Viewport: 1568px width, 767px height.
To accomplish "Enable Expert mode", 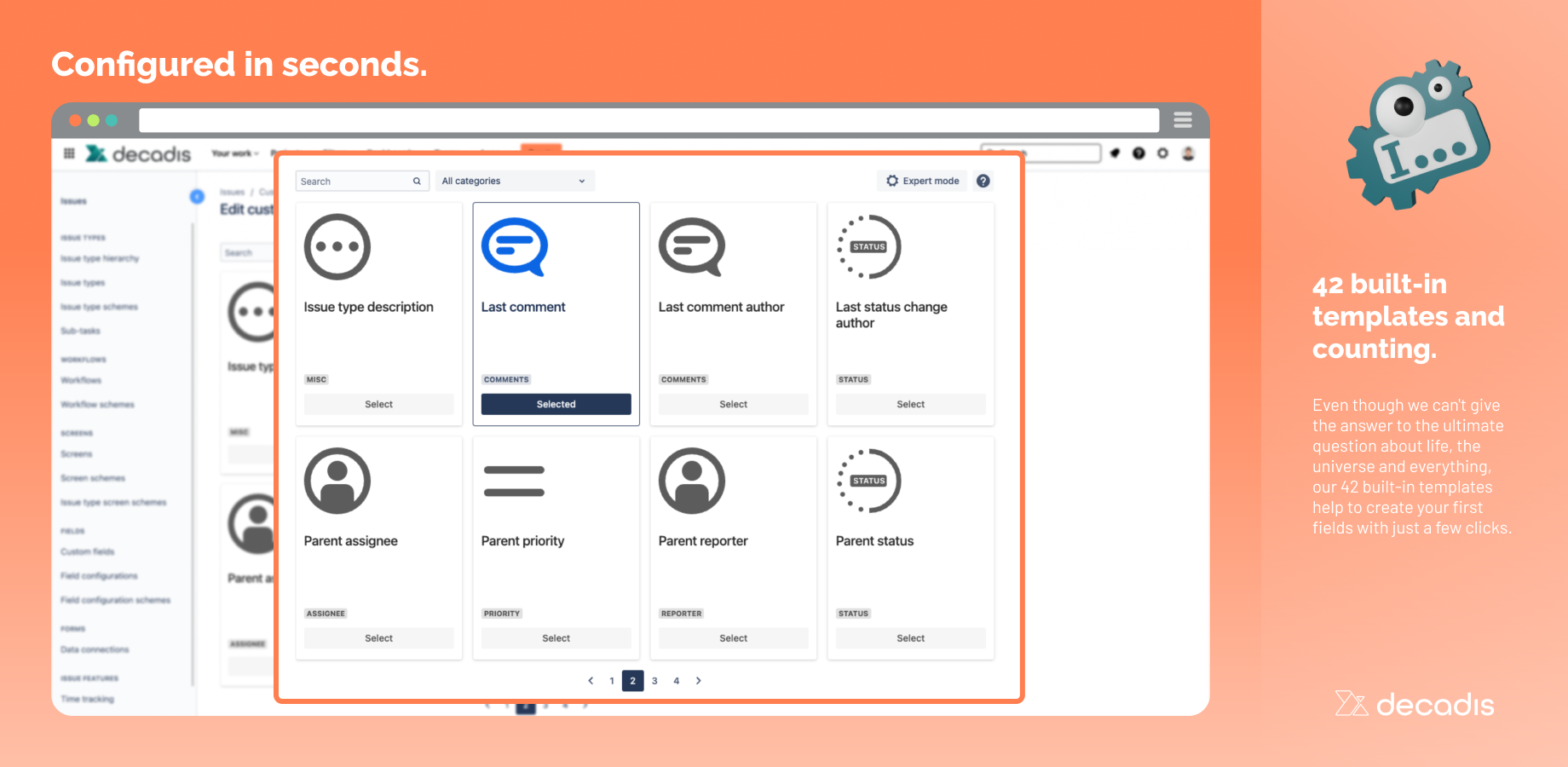I will click(x=922, y=181).
